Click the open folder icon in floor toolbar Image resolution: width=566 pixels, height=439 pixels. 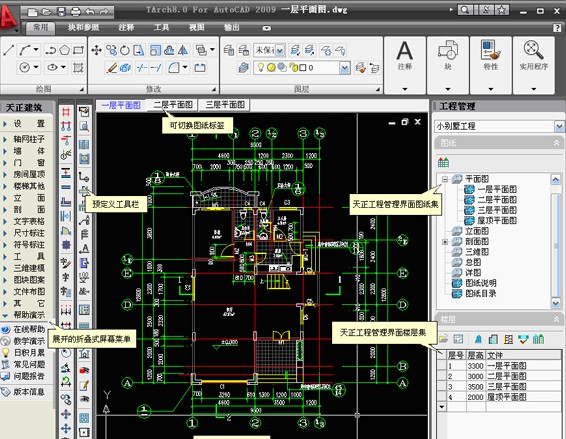tap(444, 339)
